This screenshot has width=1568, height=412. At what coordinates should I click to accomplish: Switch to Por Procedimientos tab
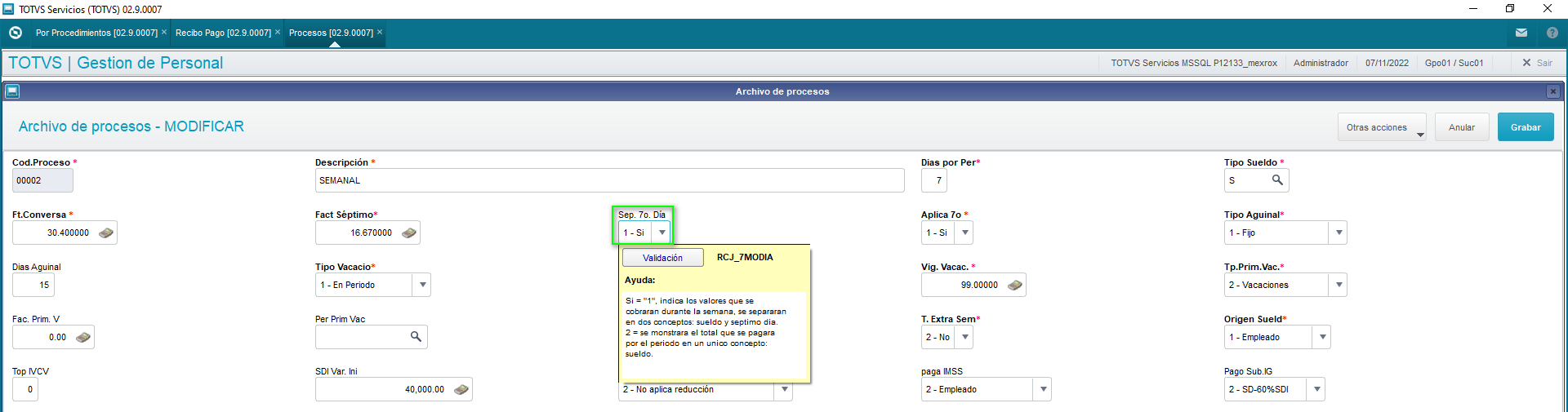click(96, 33)
